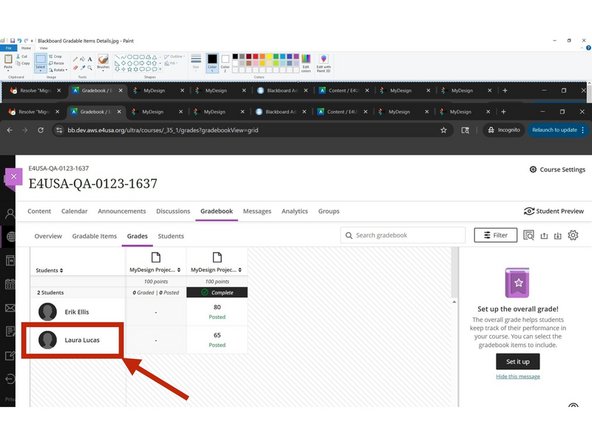The height and width of the screenshot is (444, 592).
Task: Open the gradebook Overview sub-tab
Action: click(48, 236)
